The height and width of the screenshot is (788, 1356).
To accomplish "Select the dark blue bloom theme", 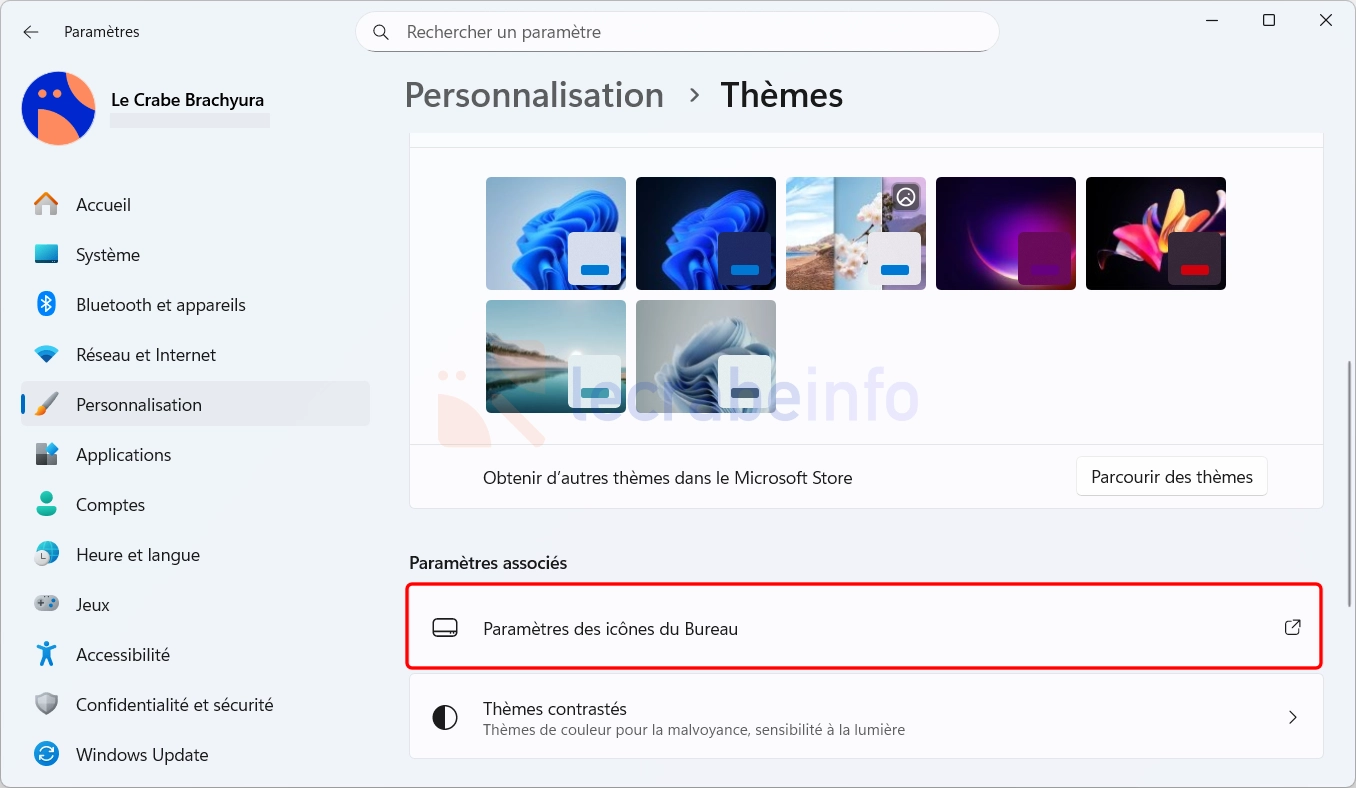I will (x=706, y=233).
